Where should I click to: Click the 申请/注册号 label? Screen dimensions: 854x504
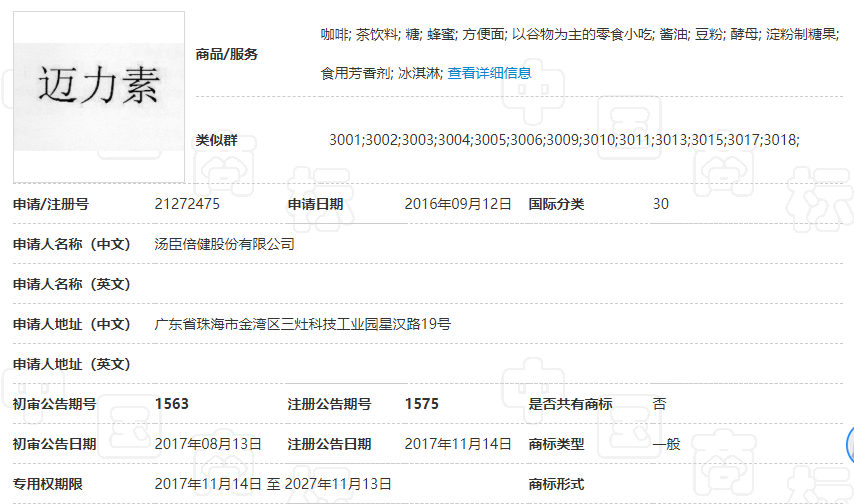[51, 204]
